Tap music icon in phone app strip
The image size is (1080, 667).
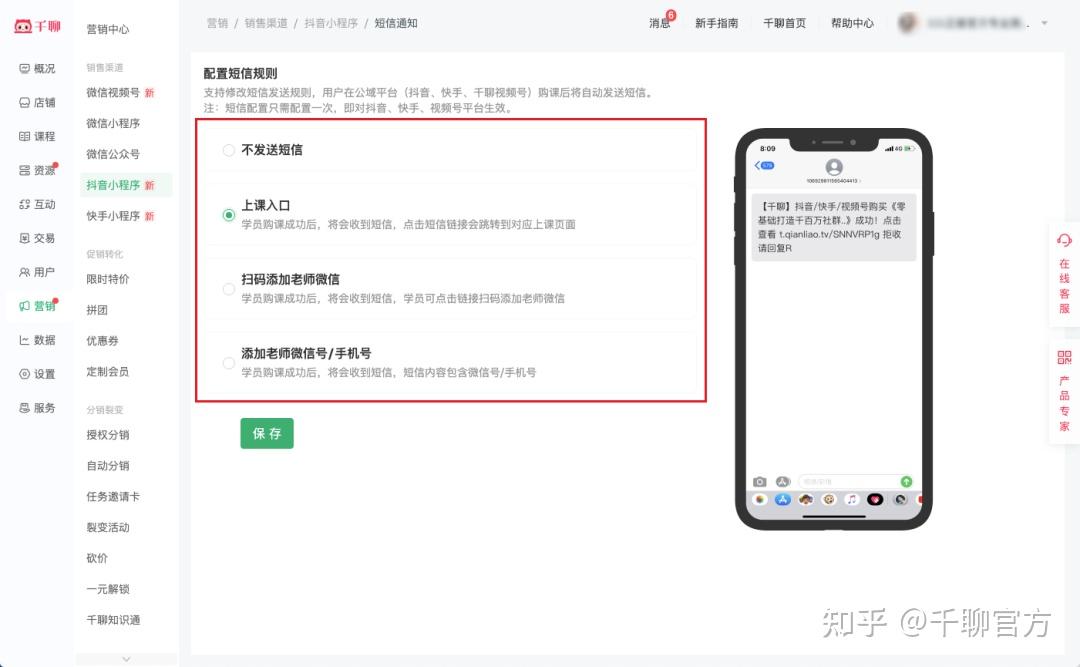(851, 500)
